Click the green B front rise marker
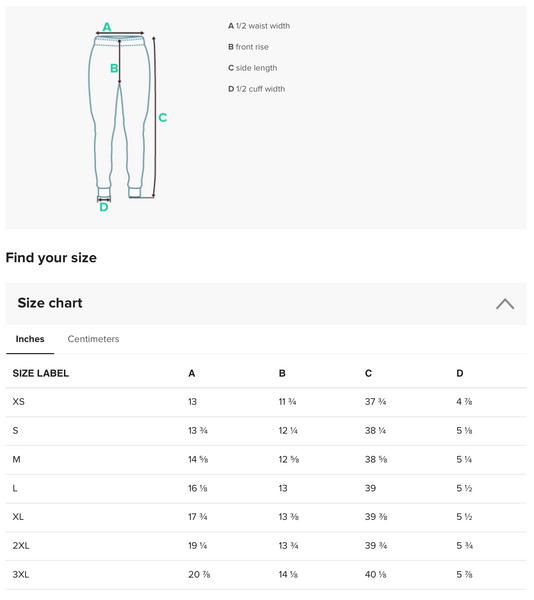 (x=114, y=69)
